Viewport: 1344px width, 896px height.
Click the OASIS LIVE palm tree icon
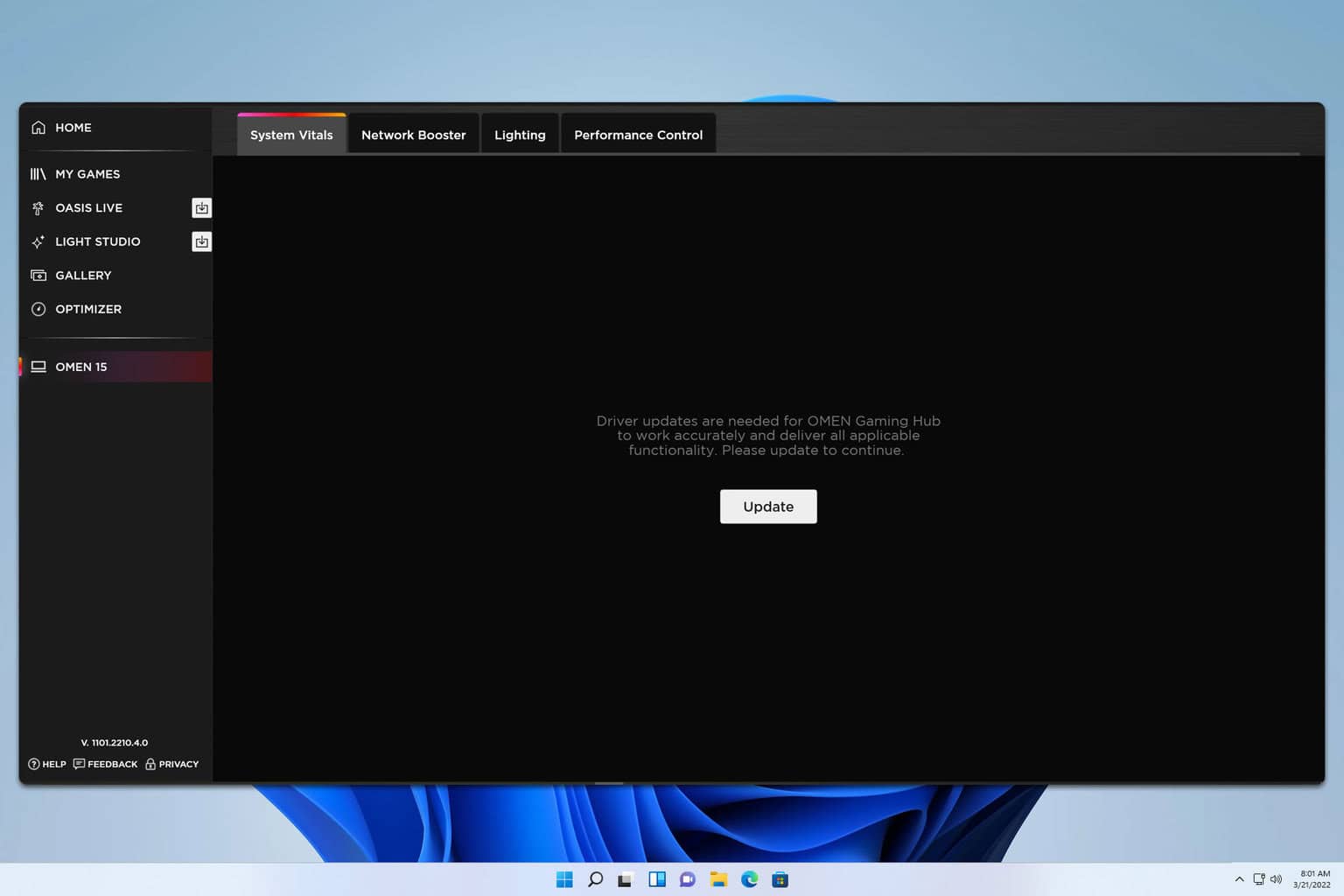[38, 208]
